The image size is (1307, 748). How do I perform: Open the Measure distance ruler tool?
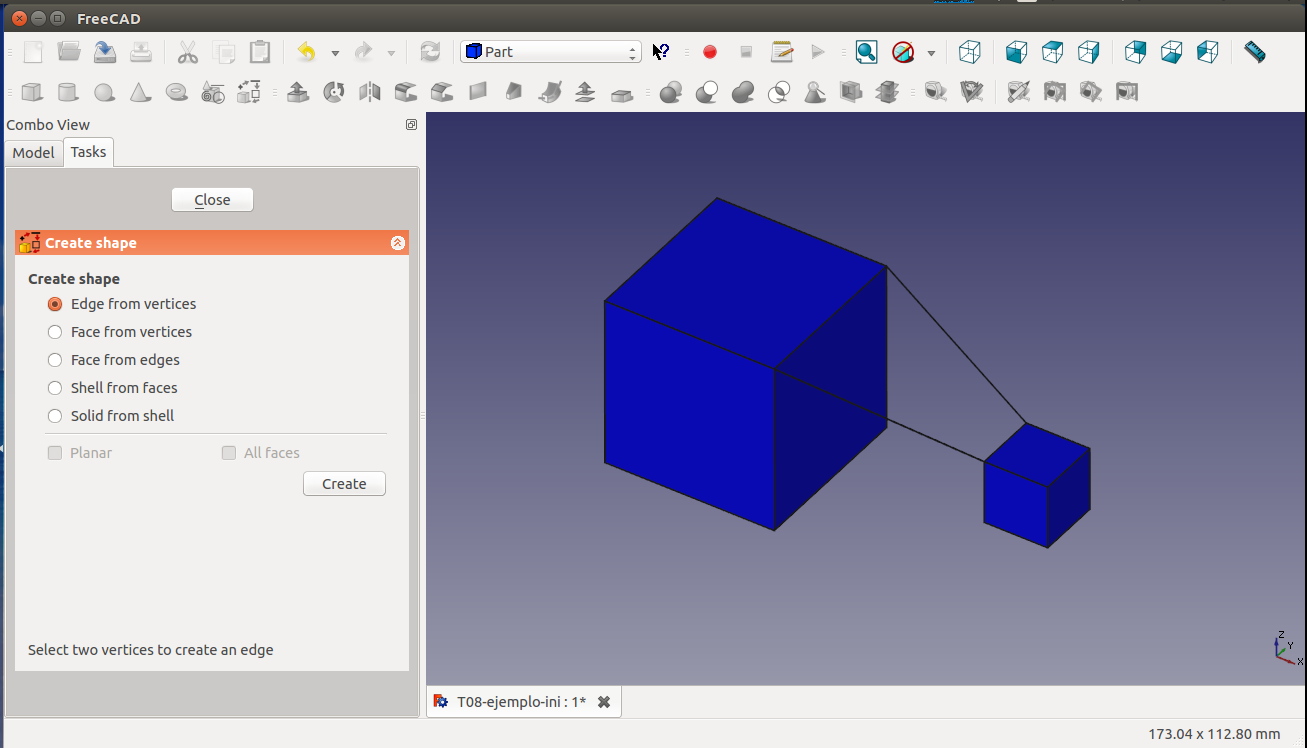click(x=1254, y=52)
